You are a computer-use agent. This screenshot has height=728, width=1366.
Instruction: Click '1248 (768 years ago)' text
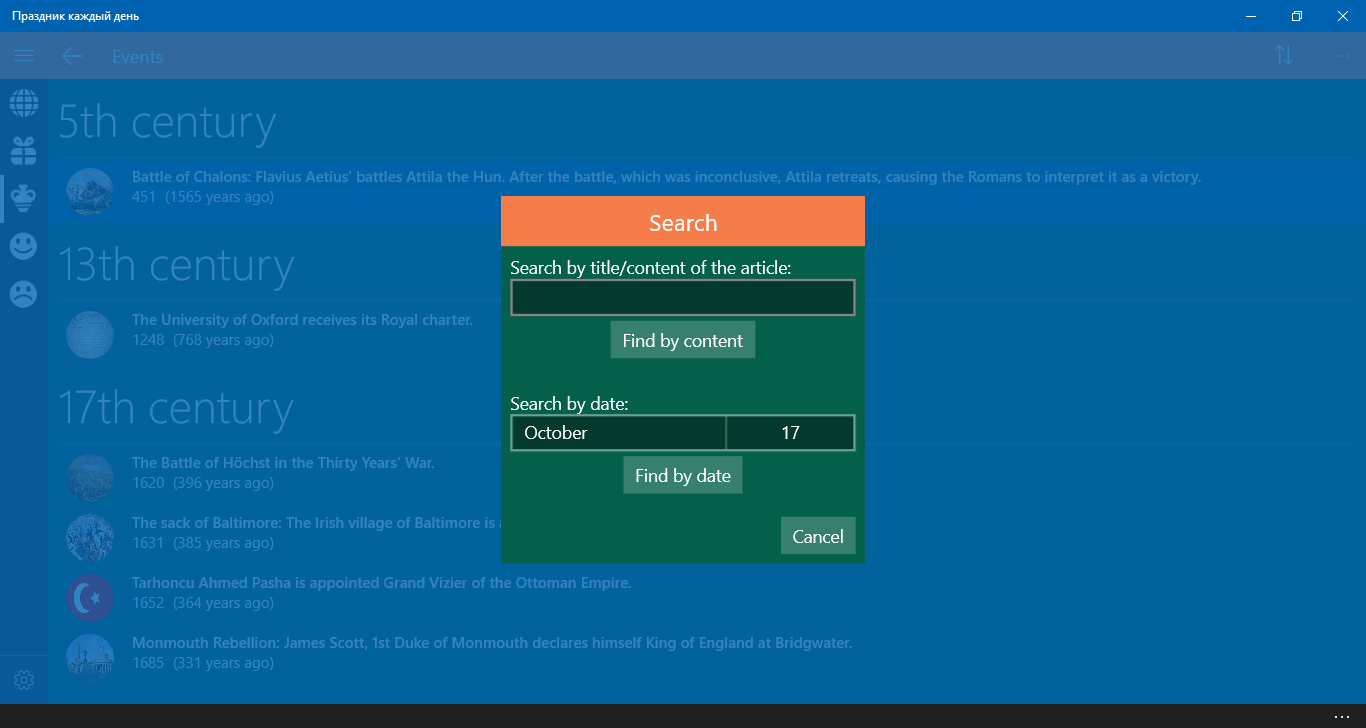click(203, 340)
